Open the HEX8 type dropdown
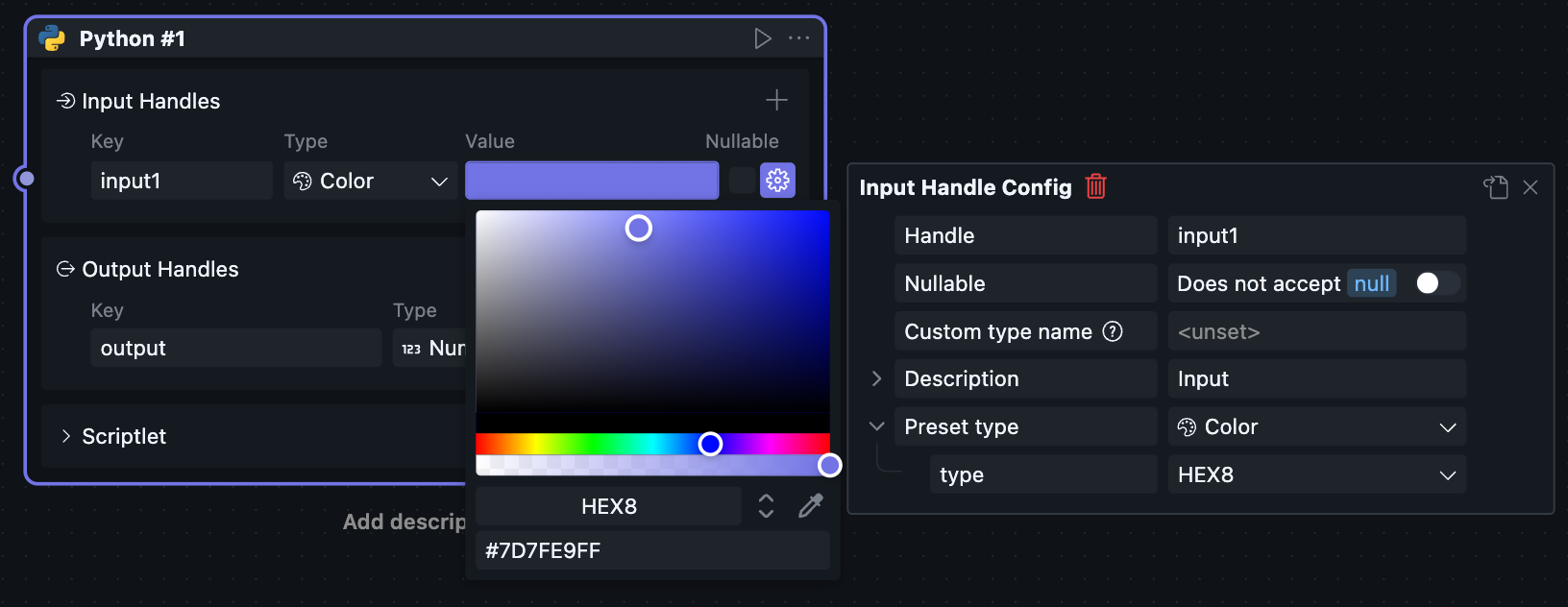This screenshot has height=607, width=1568. pos(1316,475)
